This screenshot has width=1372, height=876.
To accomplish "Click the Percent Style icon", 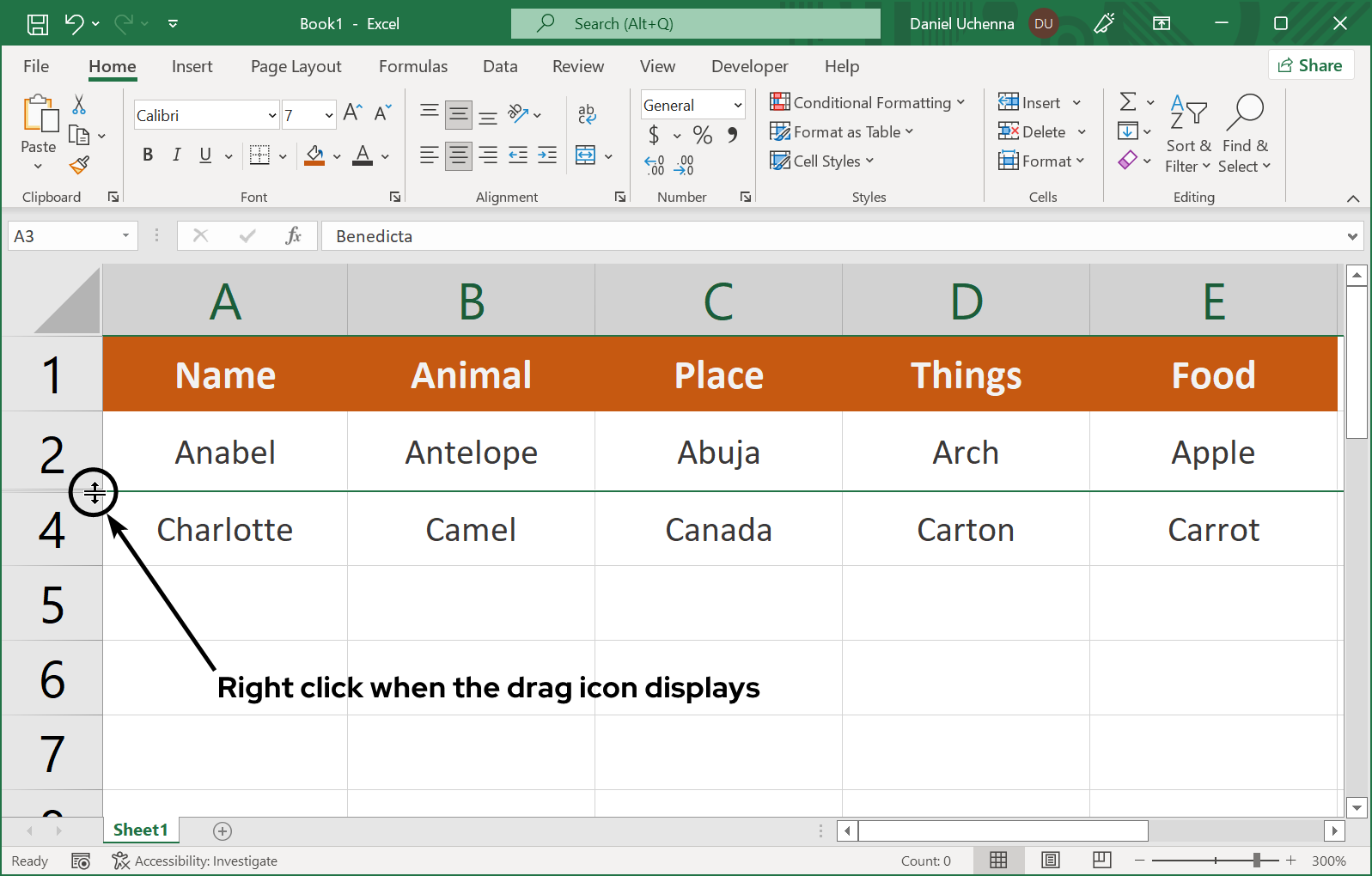I will [702, 135].
